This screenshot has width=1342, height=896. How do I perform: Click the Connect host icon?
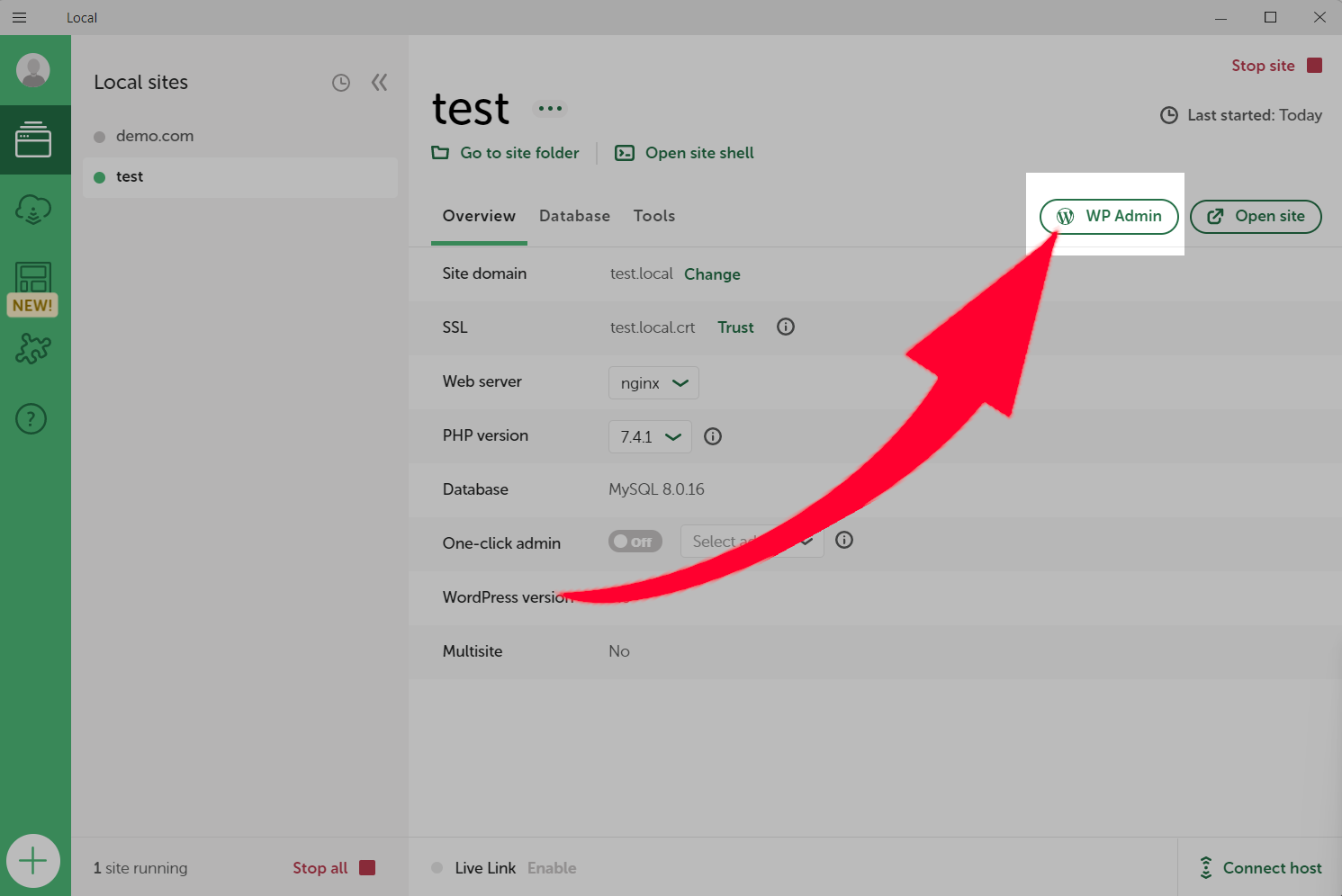pos(1206,867)
